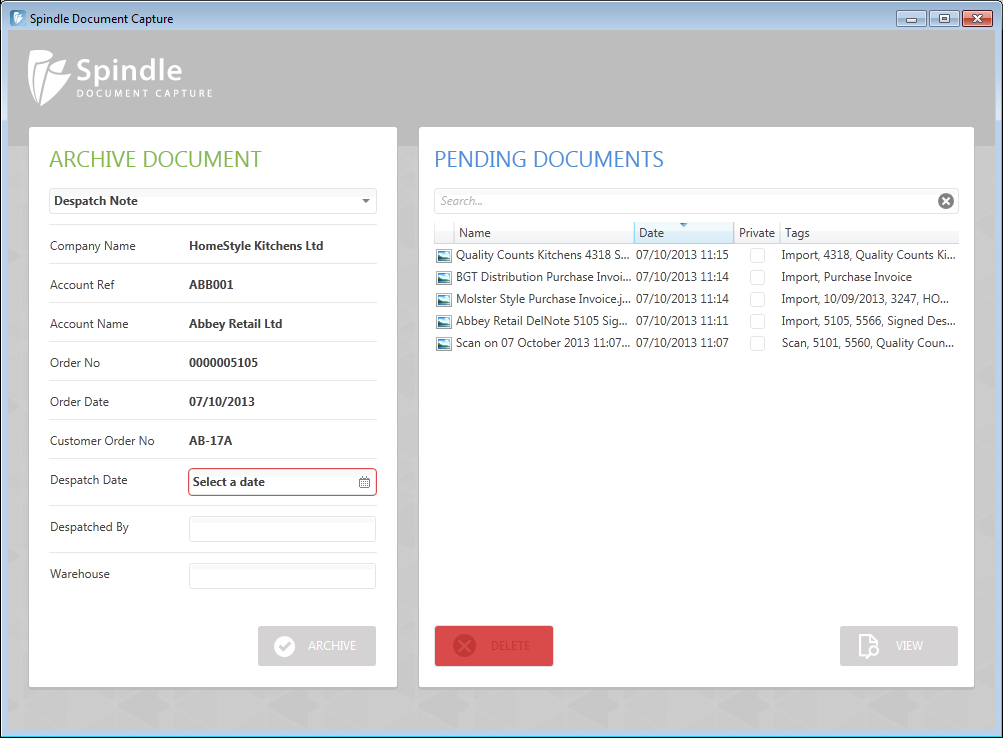
Task: Click the Despatched By input field
Action: 282,529
